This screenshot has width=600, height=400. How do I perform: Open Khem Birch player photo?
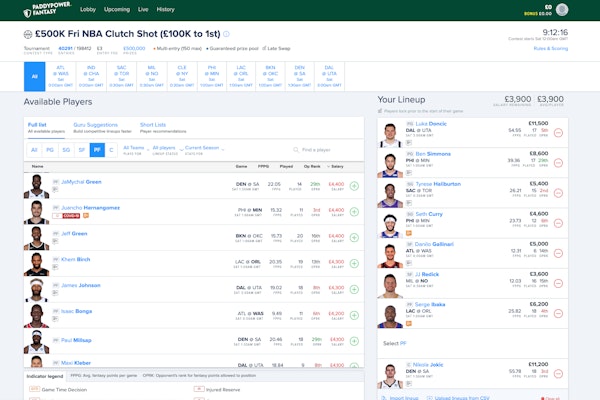tap(36, 264)
